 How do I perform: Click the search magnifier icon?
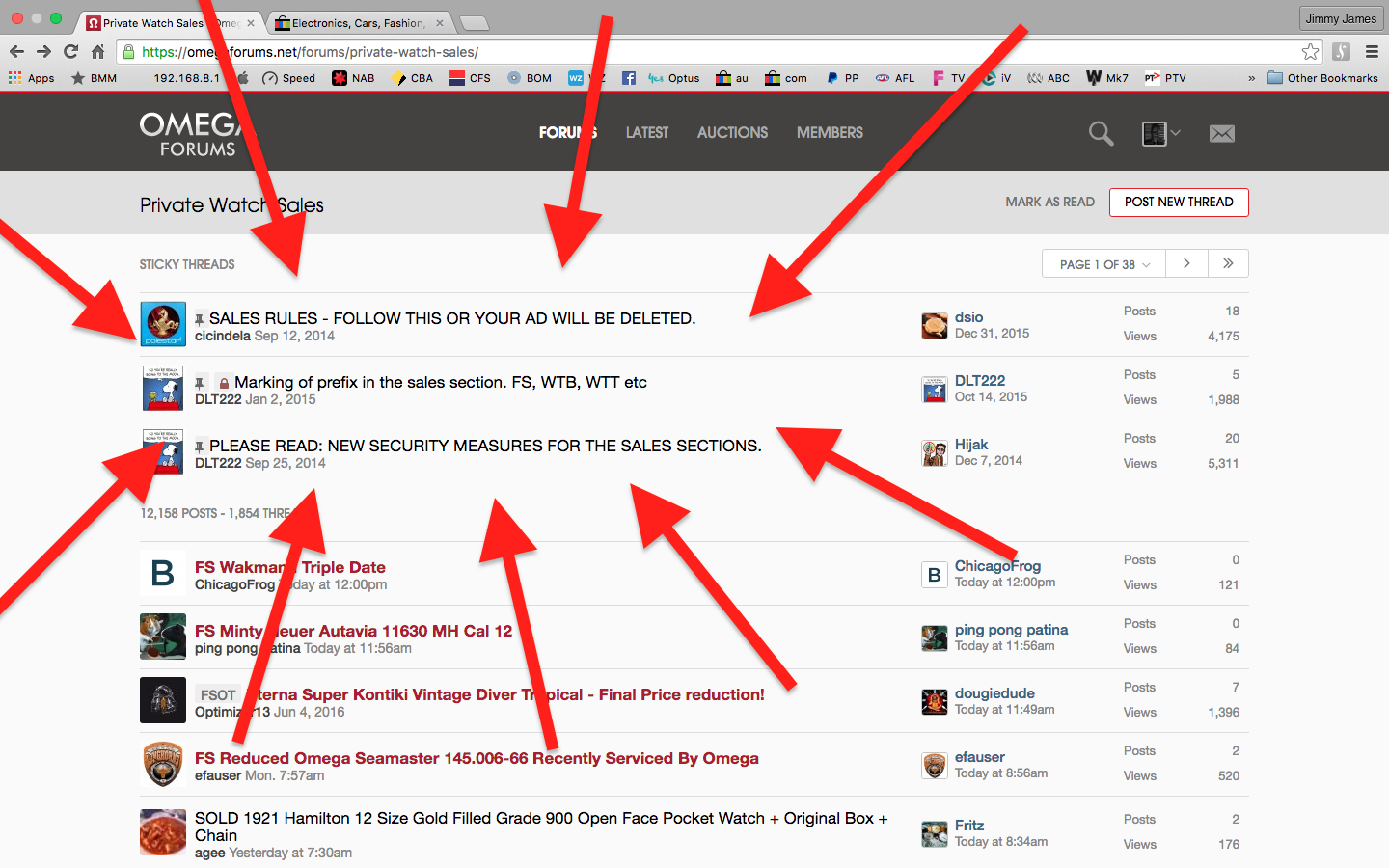point(1101,134)
